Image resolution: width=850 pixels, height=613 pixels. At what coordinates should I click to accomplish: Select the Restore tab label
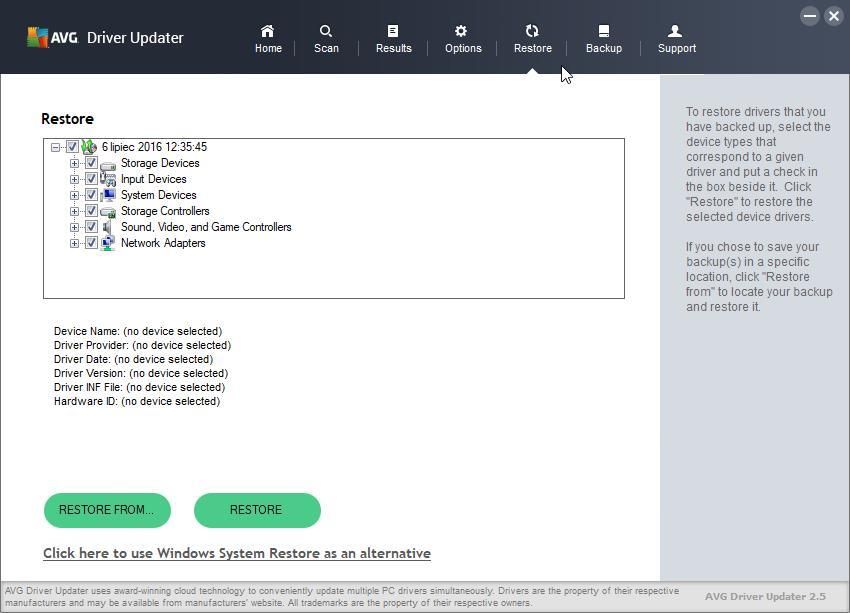533,48
